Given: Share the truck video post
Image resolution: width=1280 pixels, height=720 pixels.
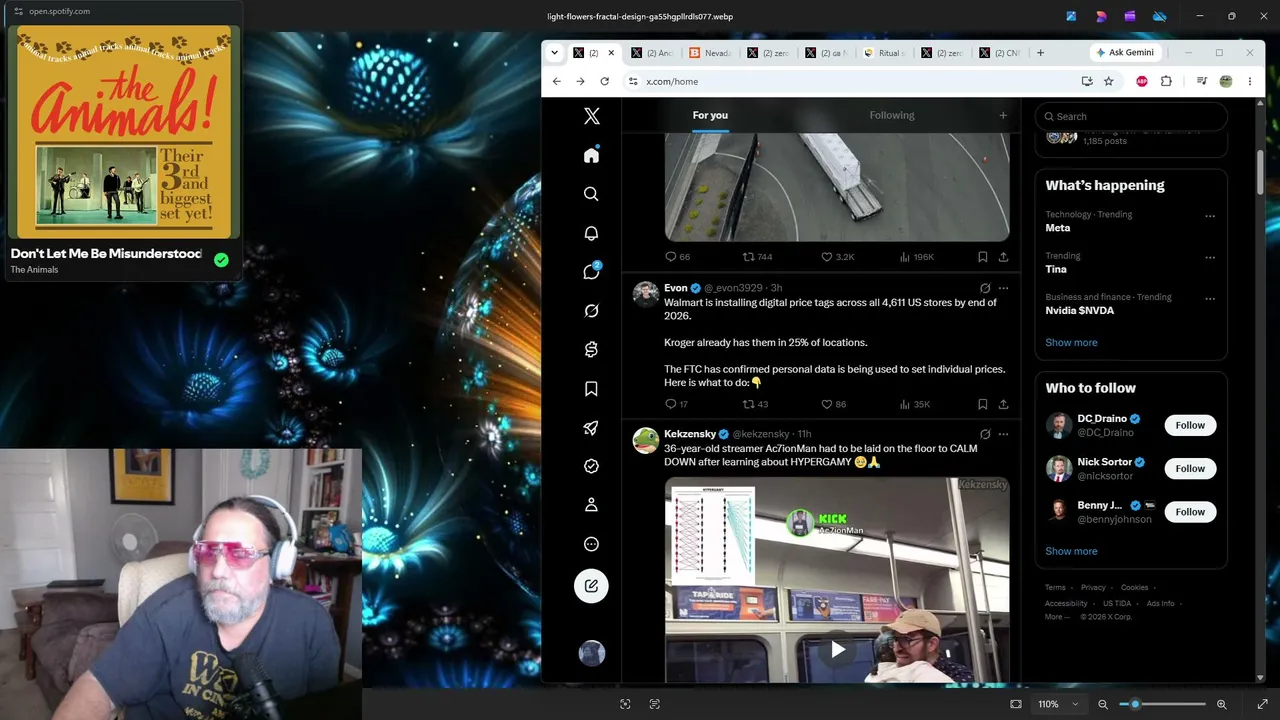Looking at the screenshot, I should [1003, 257].
